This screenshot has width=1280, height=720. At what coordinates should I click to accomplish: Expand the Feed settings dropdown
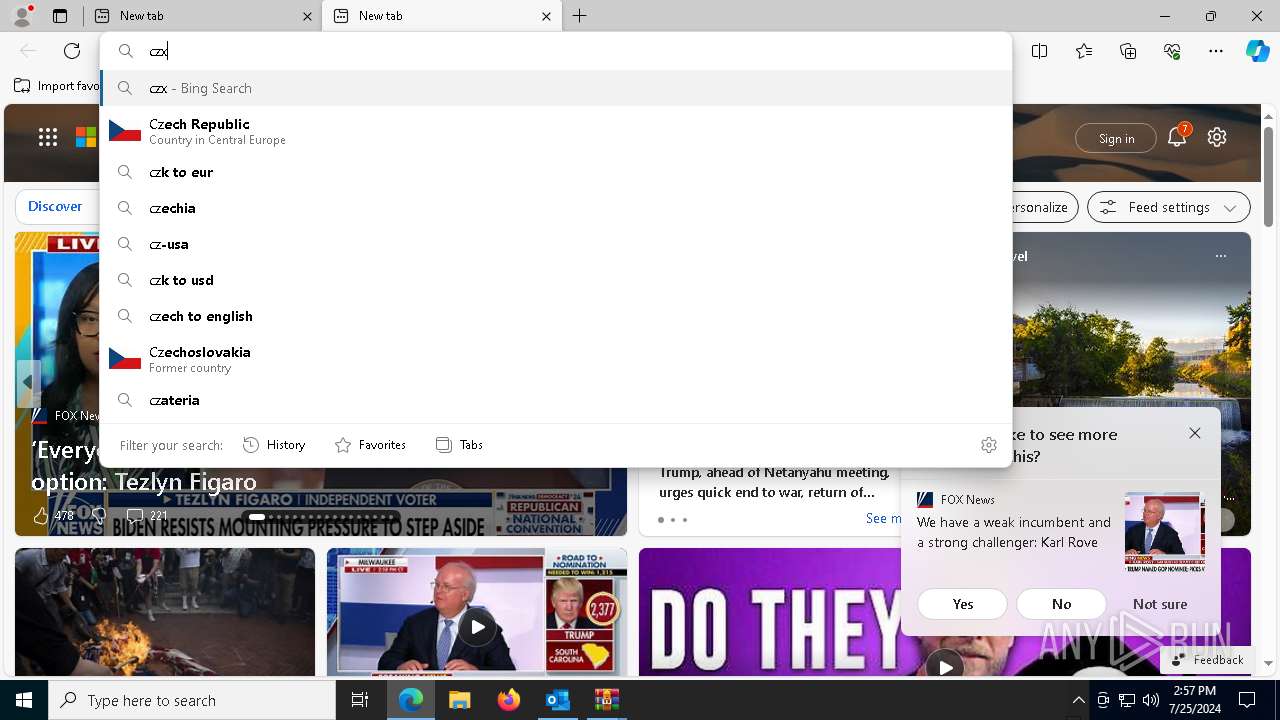[1168, 207]
